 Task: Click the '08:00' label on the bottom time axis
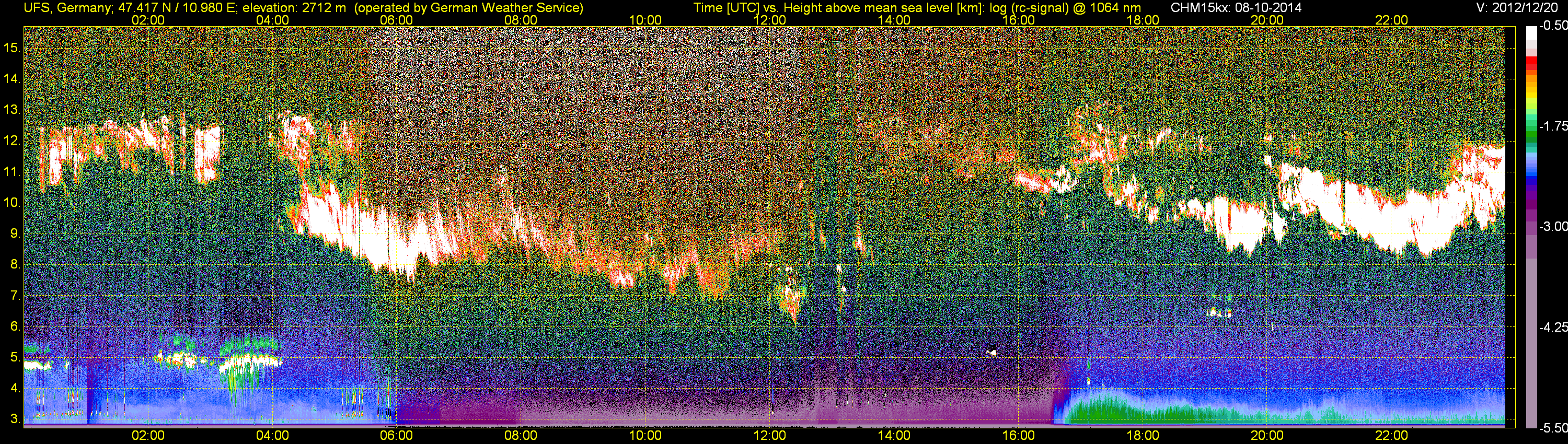521,436
